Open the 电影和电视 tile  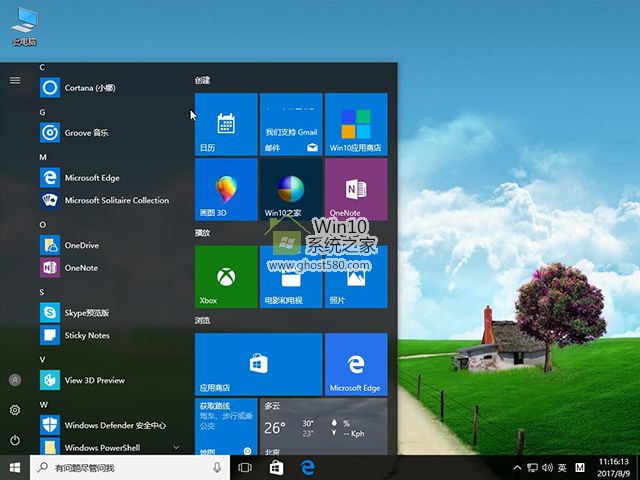[x=291, y=277]
